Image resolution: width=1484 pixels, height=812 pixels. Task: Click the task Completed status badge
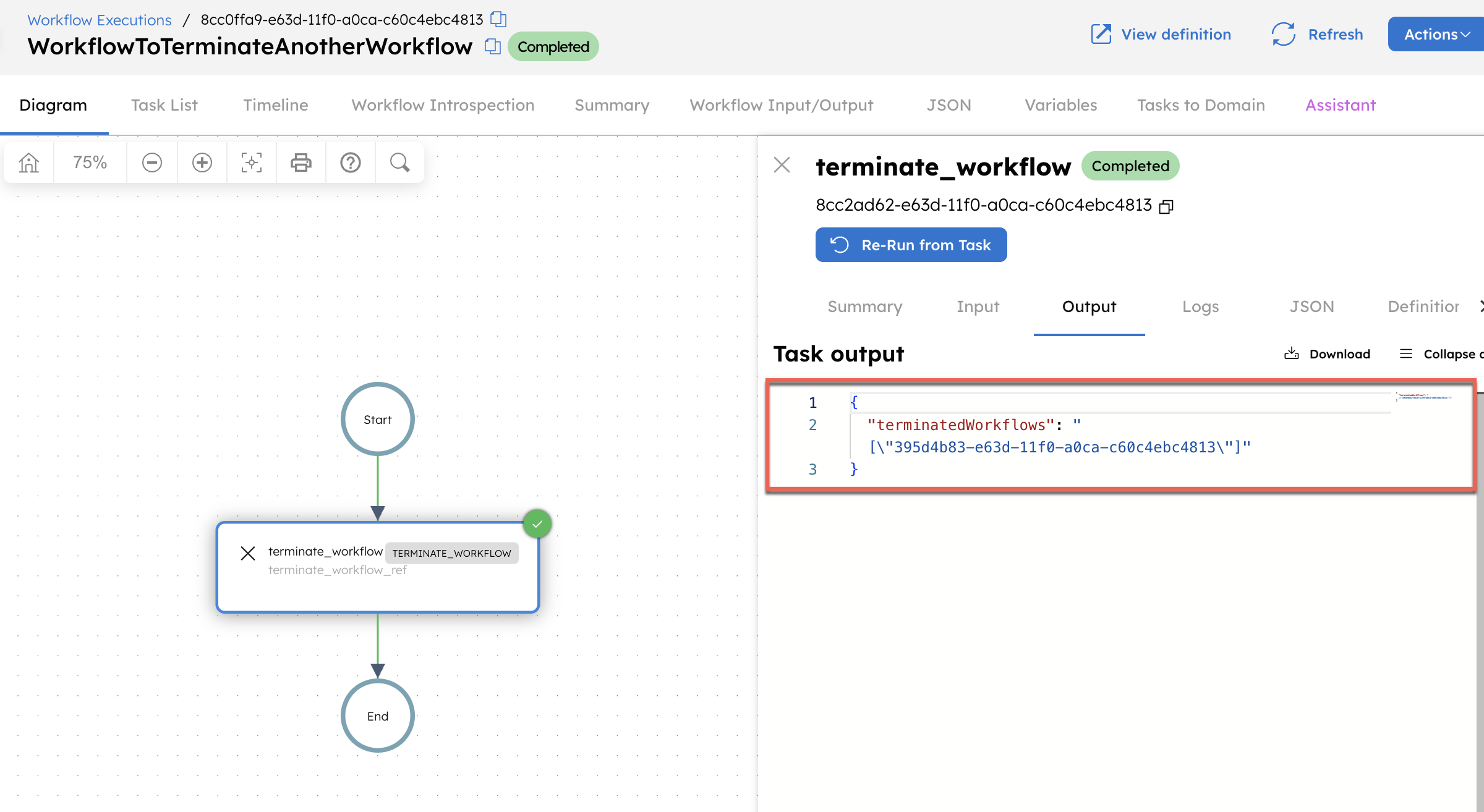pyautogui.click(x=1130, y=166)
